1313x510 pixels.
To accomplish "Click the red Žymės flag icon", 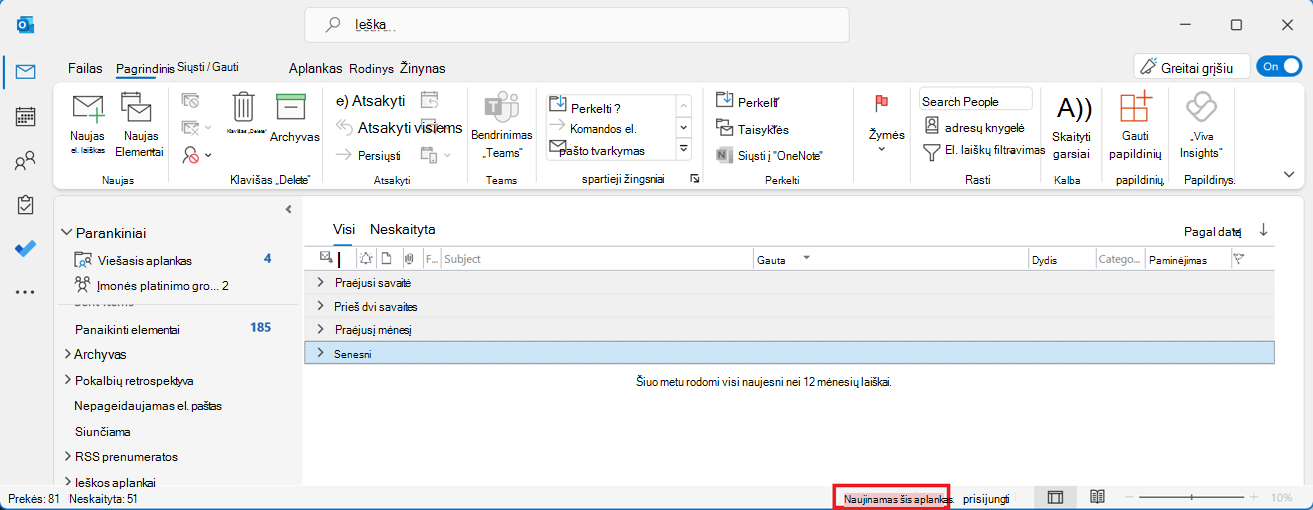I will [881, 102].
